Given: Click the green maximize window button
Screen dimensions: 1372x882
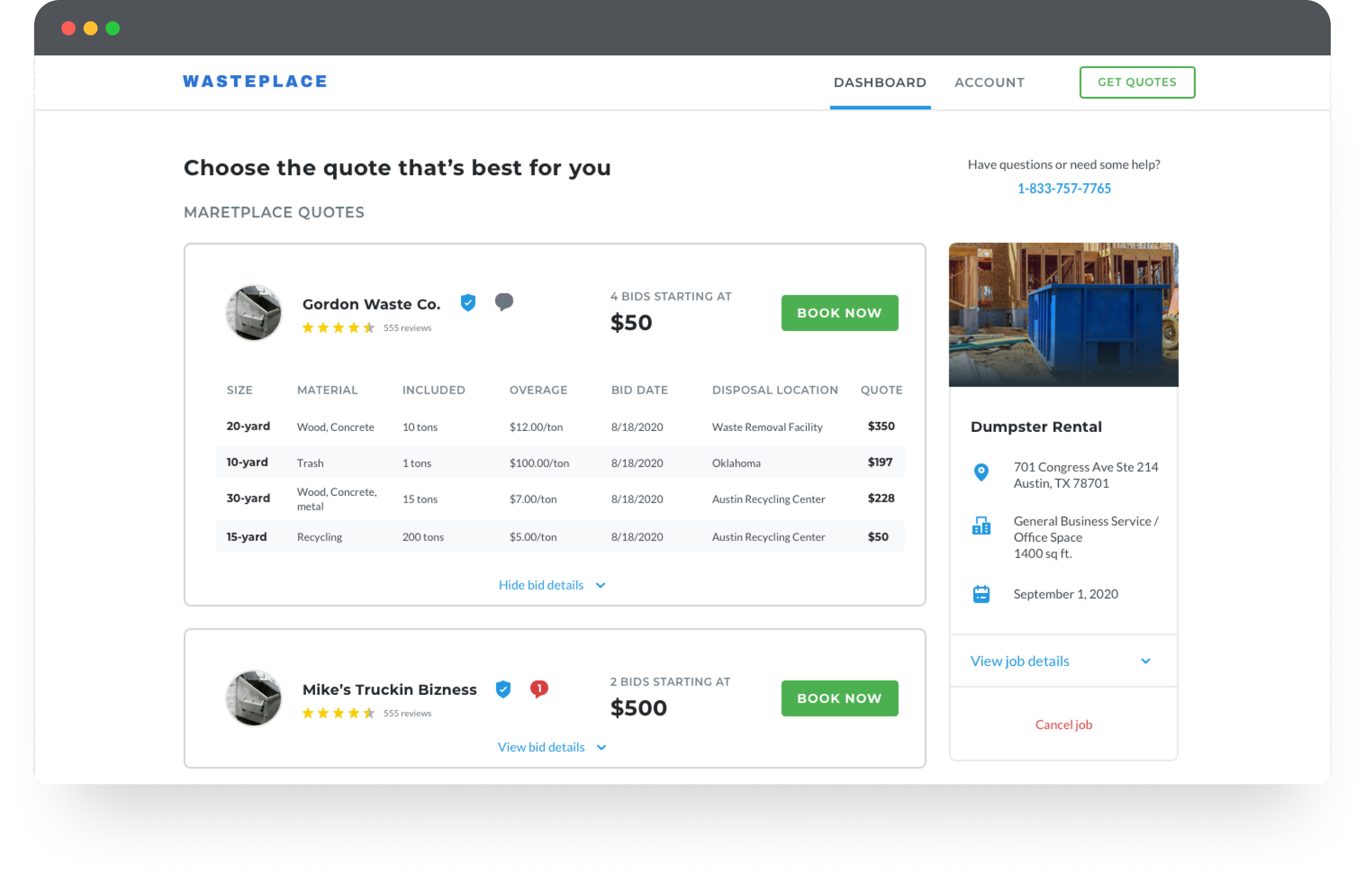Looking at the screenshot, I should click(x=113, y=28).
